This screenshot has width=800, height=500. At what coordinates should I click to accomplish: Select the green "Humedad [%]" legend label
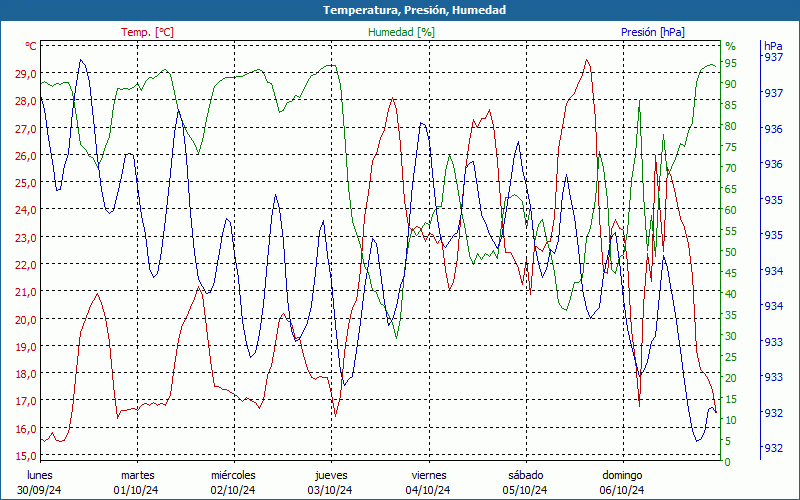click(402, 32)
